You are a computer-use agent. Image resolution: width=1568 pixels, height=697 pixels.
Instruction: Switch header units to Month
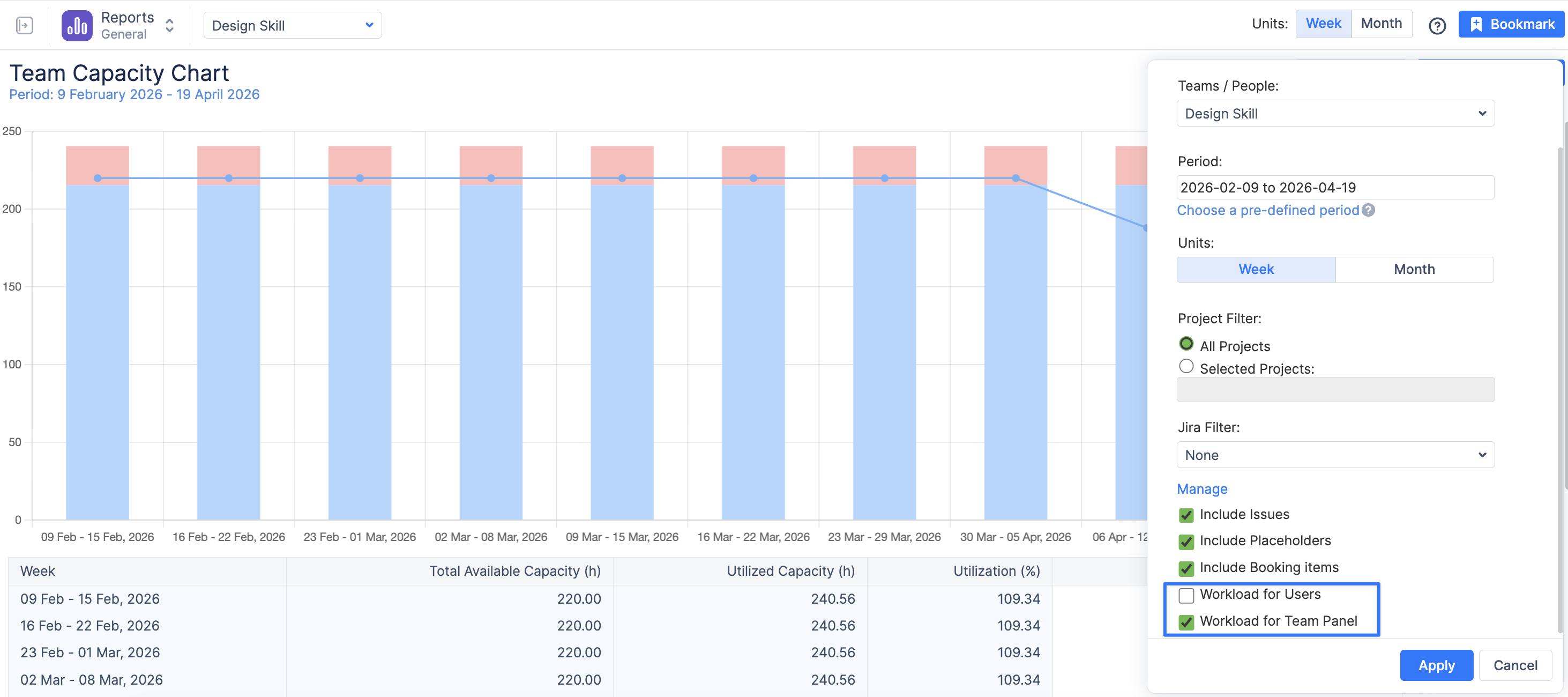[1380, 24]
